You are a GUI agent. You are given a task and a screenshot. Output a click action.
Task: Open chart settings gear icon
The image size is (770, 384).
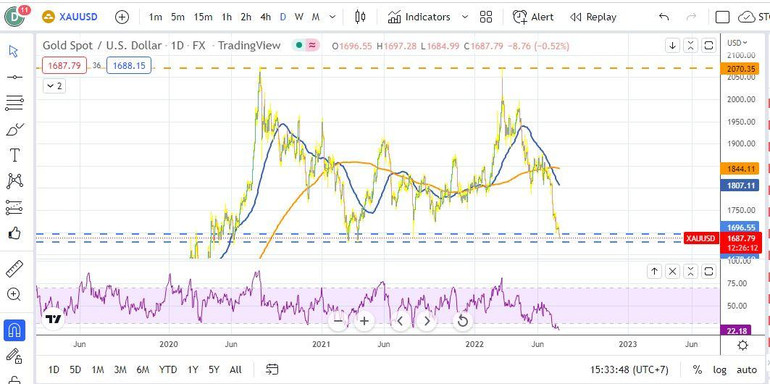[x=742, y=345]
